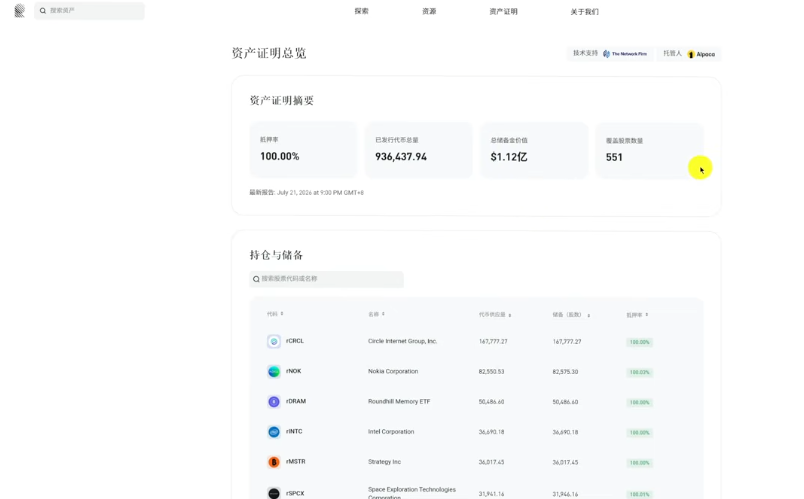
Task: Open the 资源 nav menu
Action: (x=429, y=11)
